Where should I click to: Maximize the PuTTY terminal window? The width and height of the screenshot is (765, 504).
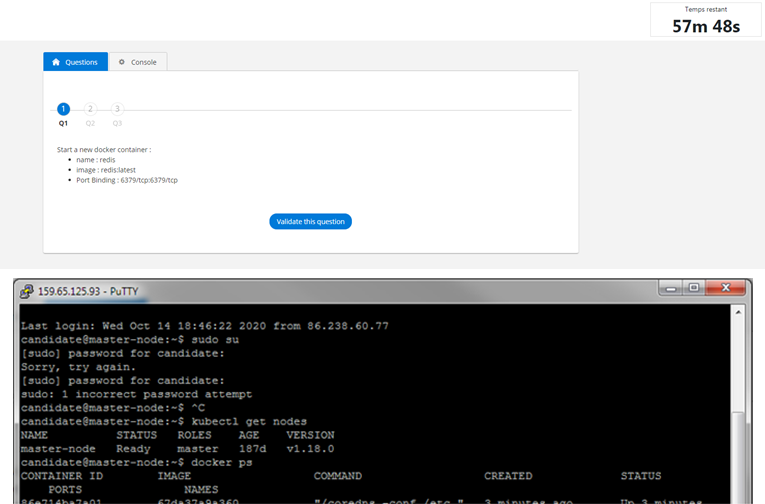[x=693, y=288]
